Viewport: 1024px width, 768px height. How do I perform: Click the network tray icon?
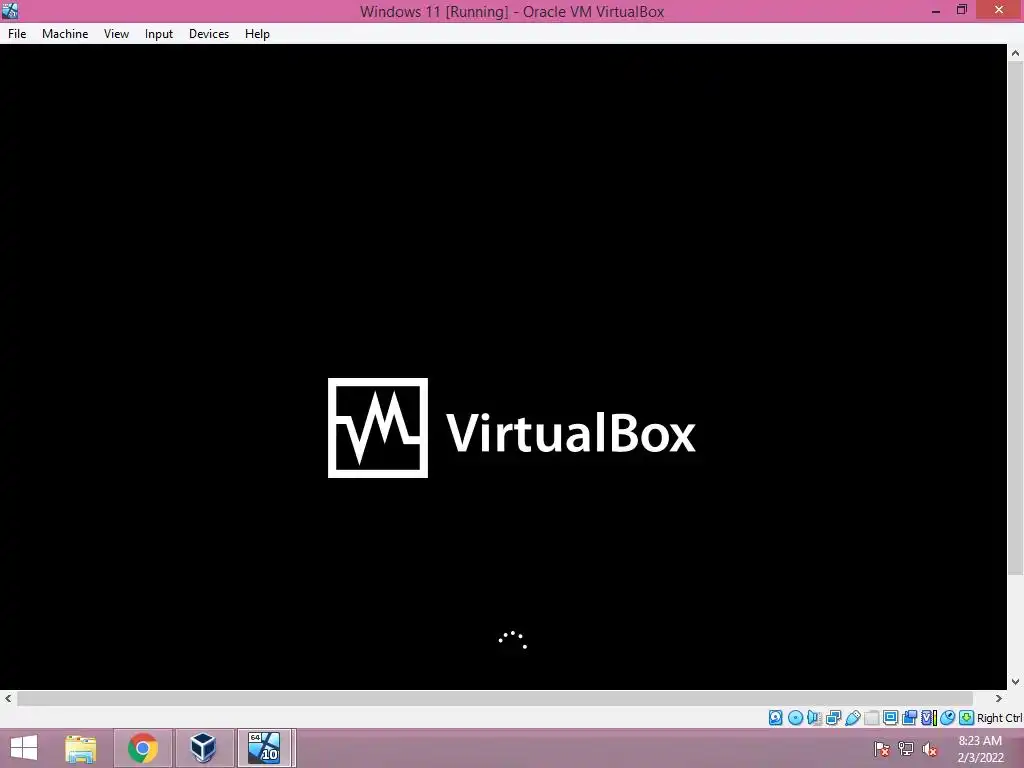click(906, 749)
